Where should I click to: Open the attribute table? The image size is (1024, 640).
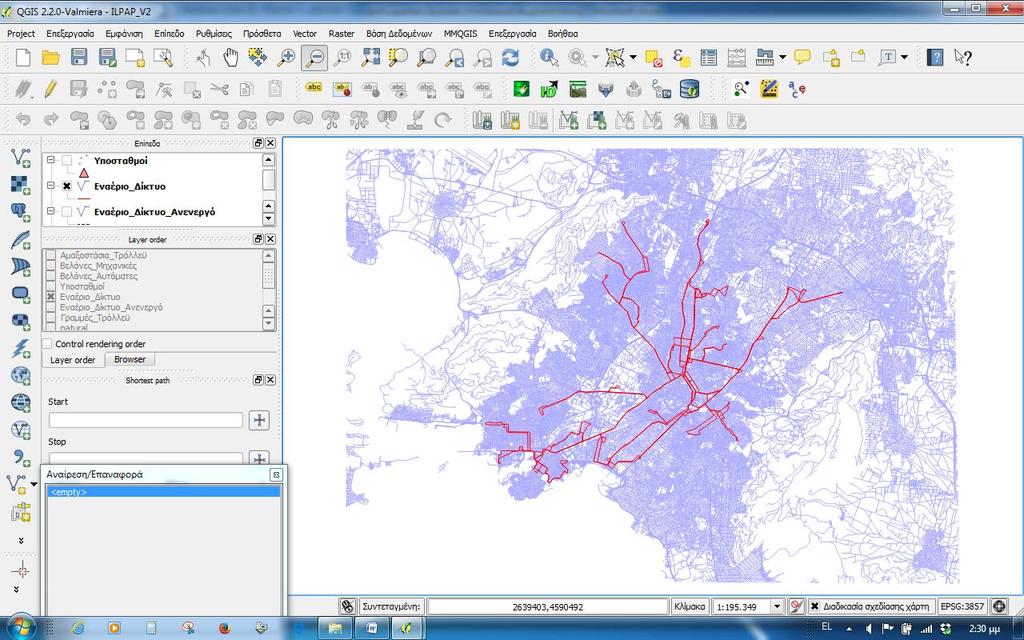(x=709, y=57)
